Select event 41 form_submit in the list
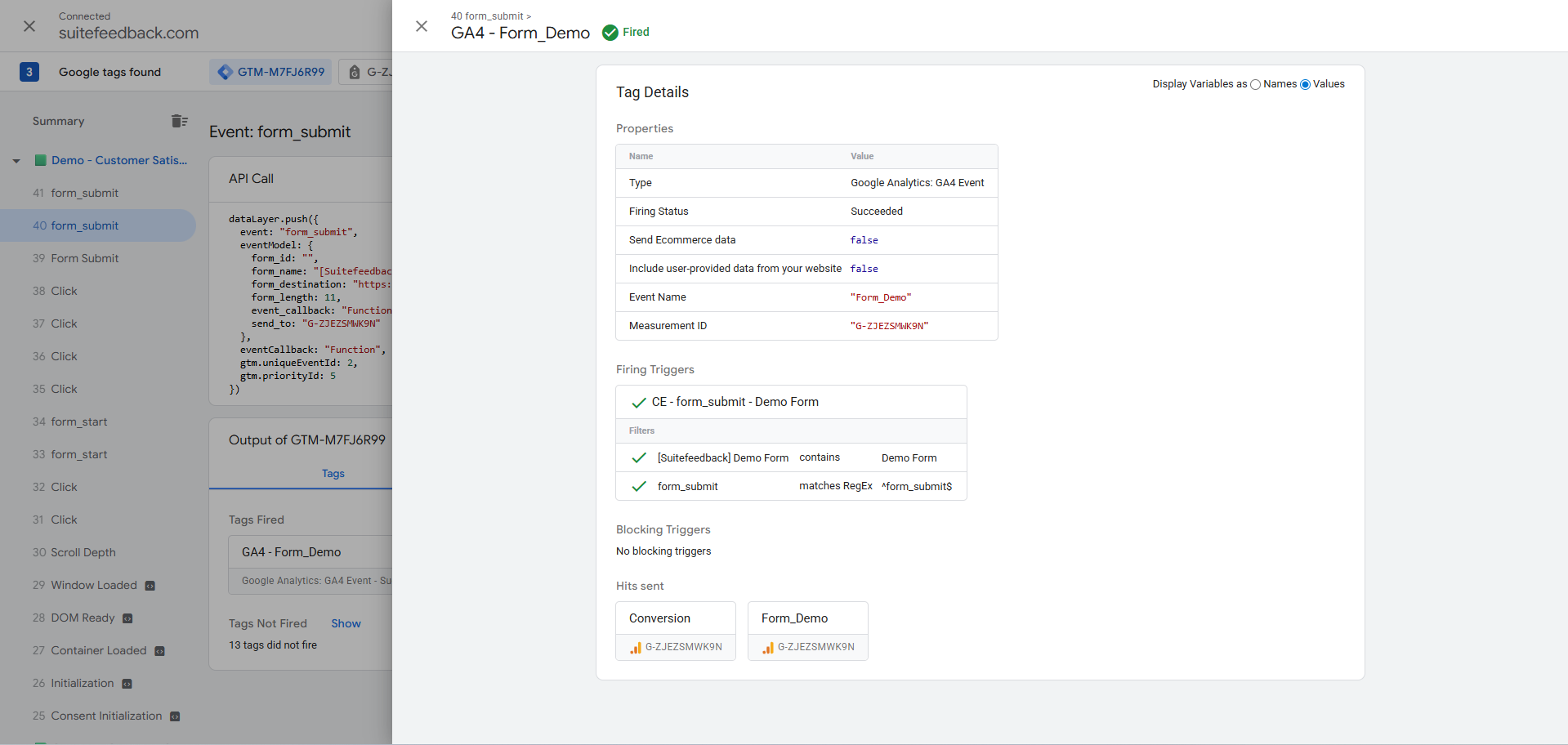Image resolution: width=1568 pixels, height=745 pixels. [84, 193]
